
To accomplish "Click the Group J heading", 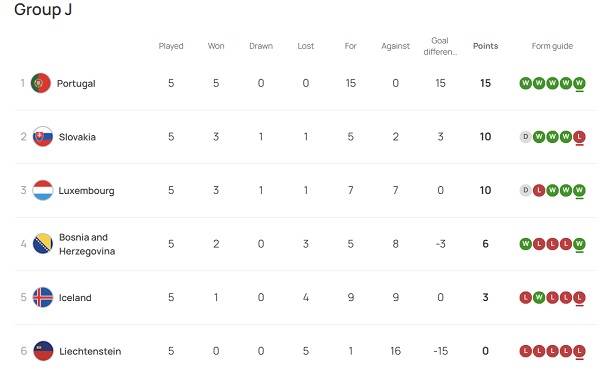I will 43,9.
